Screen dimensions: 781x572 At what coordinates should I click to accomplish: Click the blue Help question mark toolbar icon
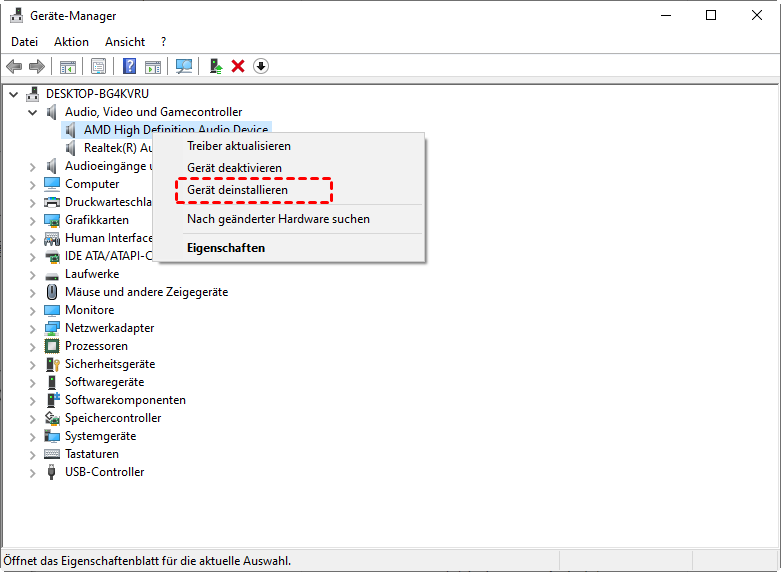tap(129, 66)
